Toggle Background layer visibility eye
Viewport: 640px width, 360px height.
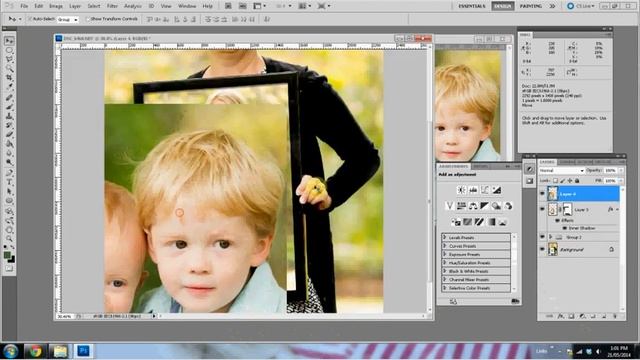click(542, 249)
